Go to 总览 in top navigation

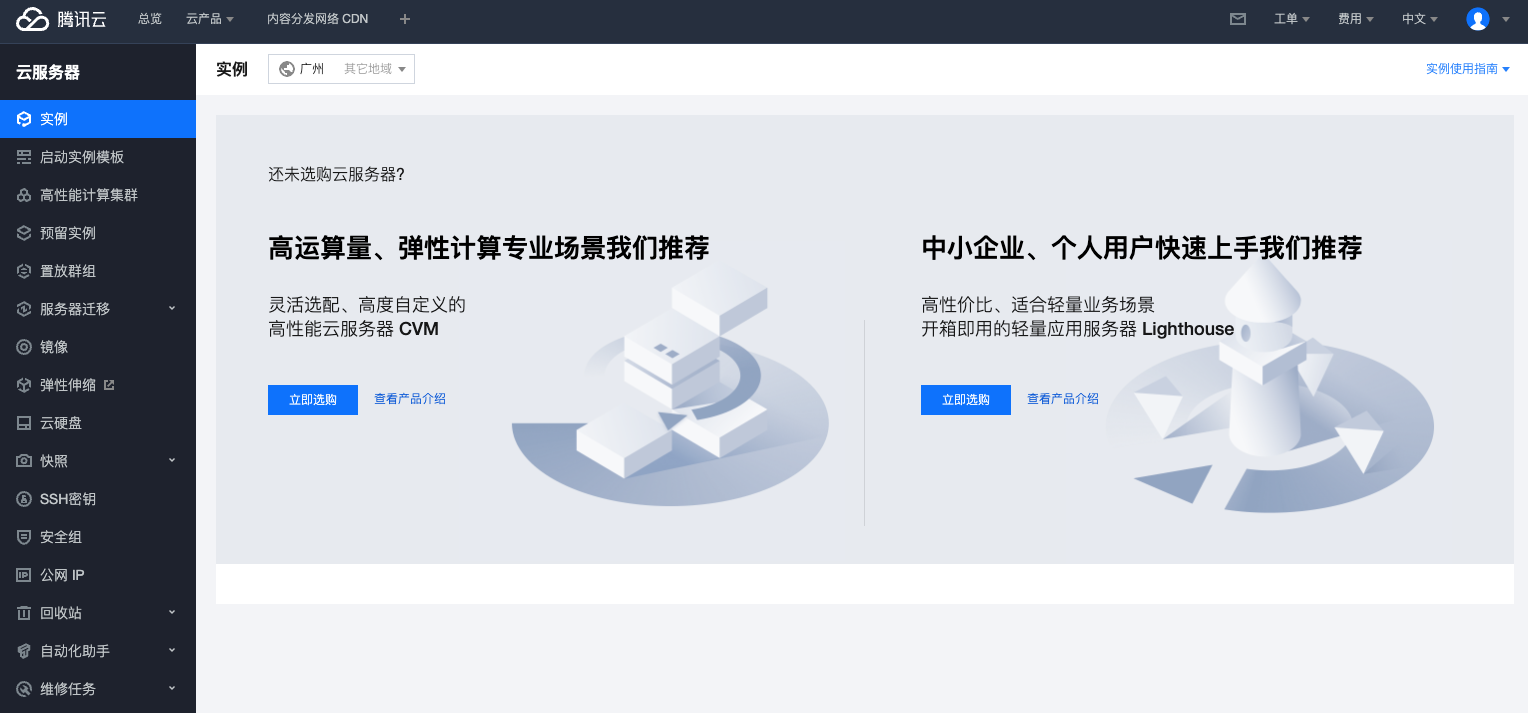coord(150,19)
